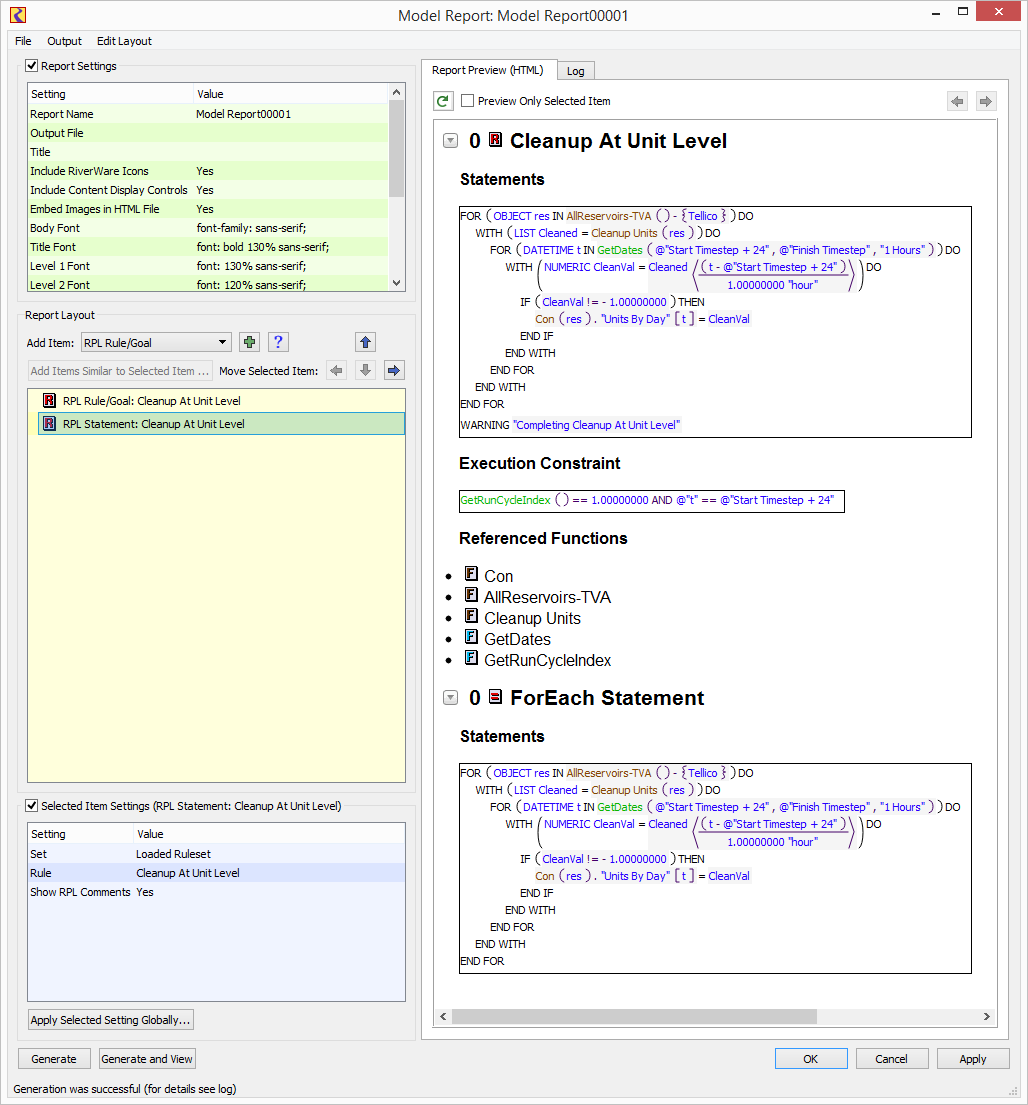Screen dimensions: 1028x1105
Task: Click the green plus Add Item icon
Action: (x=249, y=342)
